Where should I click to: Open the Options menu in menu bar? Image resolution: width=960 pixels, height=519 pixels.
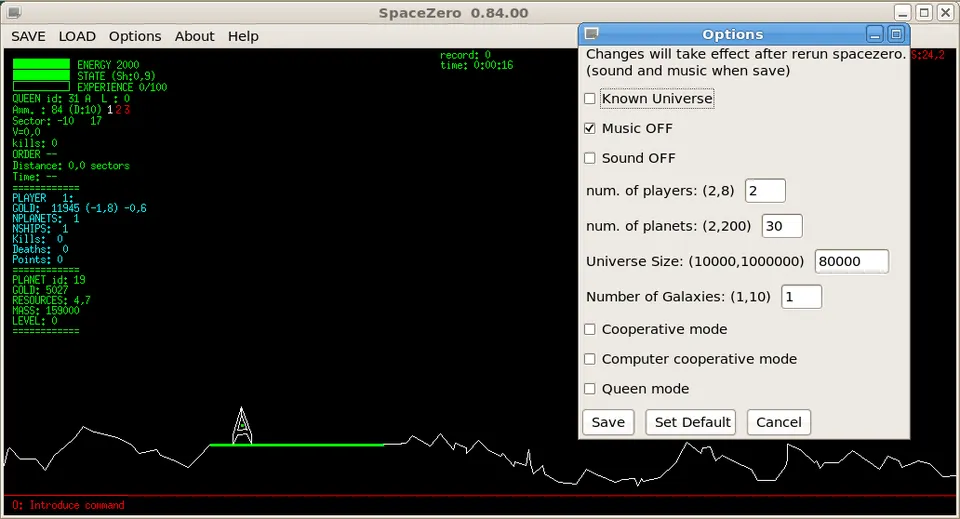[x=135, y=36]
